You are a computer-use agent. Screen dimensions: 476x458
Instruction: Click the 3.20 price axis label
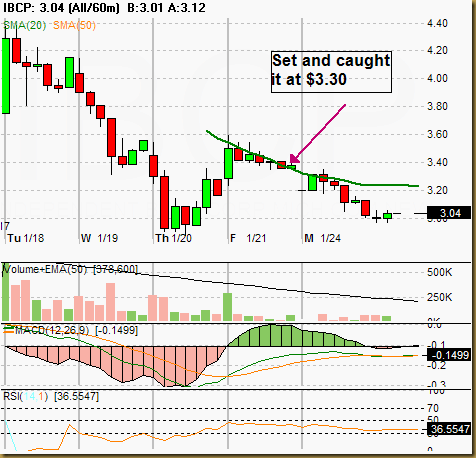[x=437, y=190]
